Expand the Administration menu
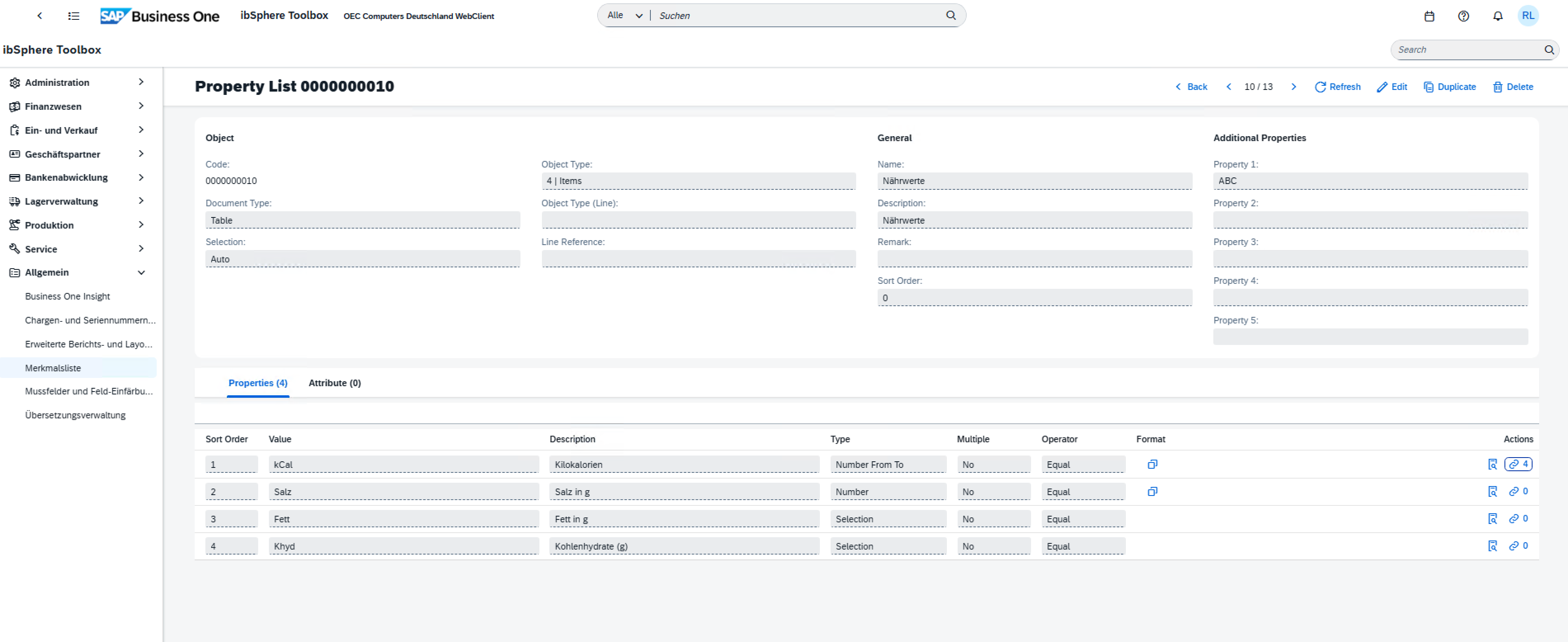 (141, 82)
